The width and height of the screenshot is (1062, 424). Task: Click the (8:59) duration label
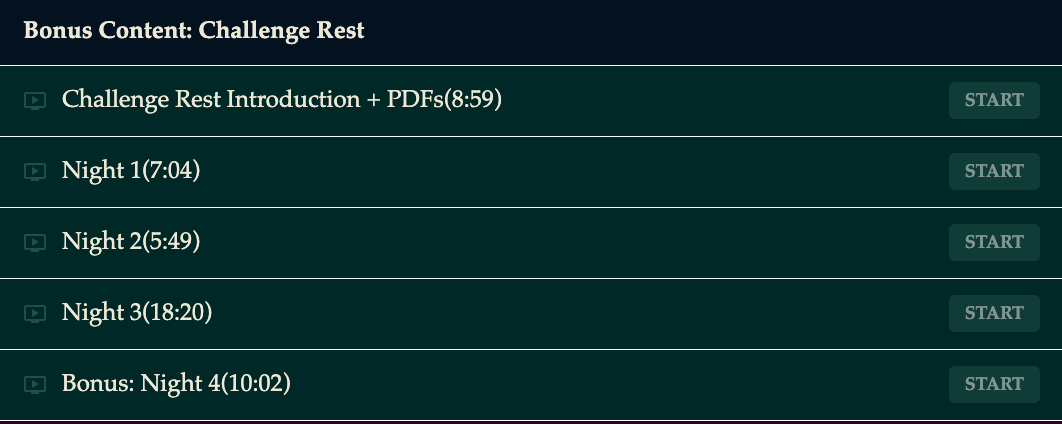coord(473,100)
